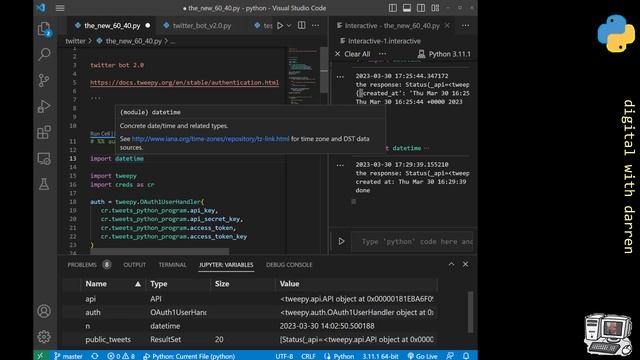The width and height of the screenshot is (640, 360).
Task: Select the auth variable row
Action: [x=250, y=312]
